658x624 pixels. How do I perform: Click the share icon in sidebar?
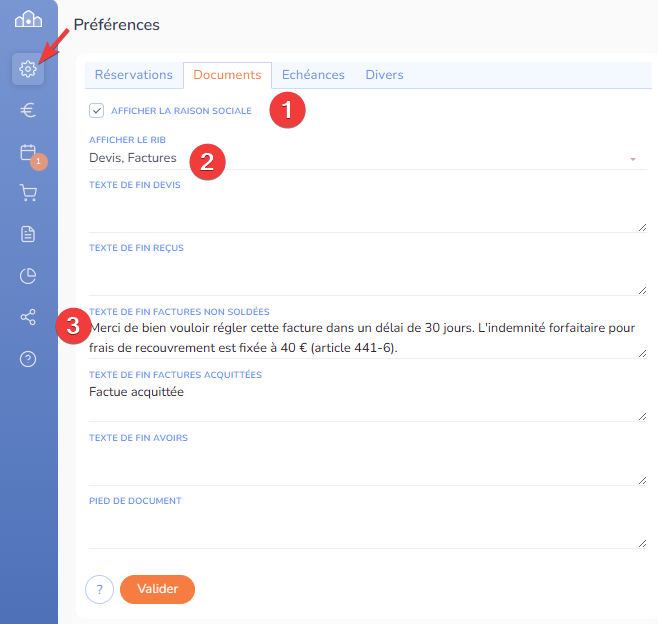pyautogui.click(x=28, y=318)
